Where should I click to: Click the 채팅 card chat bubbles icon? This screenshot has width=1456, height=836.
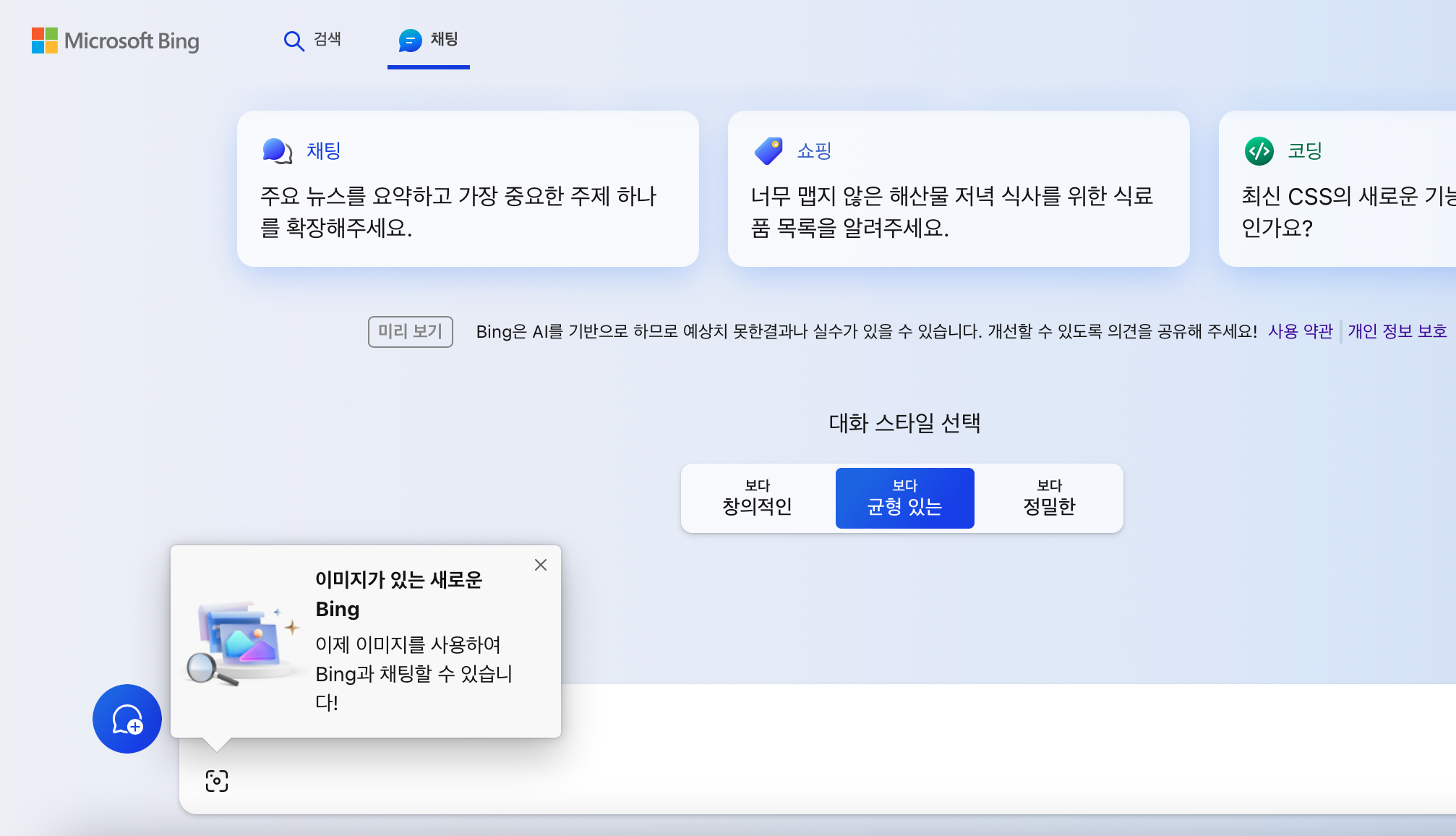pyautogui.click(x=277, y=151)
